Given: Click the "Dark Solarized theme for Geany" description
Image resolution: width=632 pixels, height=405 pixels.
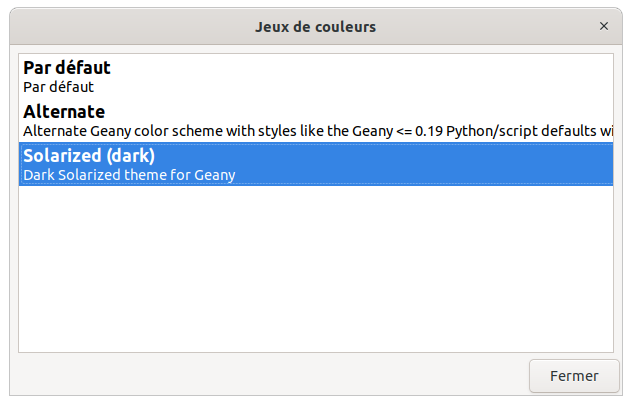Looking at the screenshot, I should click(129, 175).
